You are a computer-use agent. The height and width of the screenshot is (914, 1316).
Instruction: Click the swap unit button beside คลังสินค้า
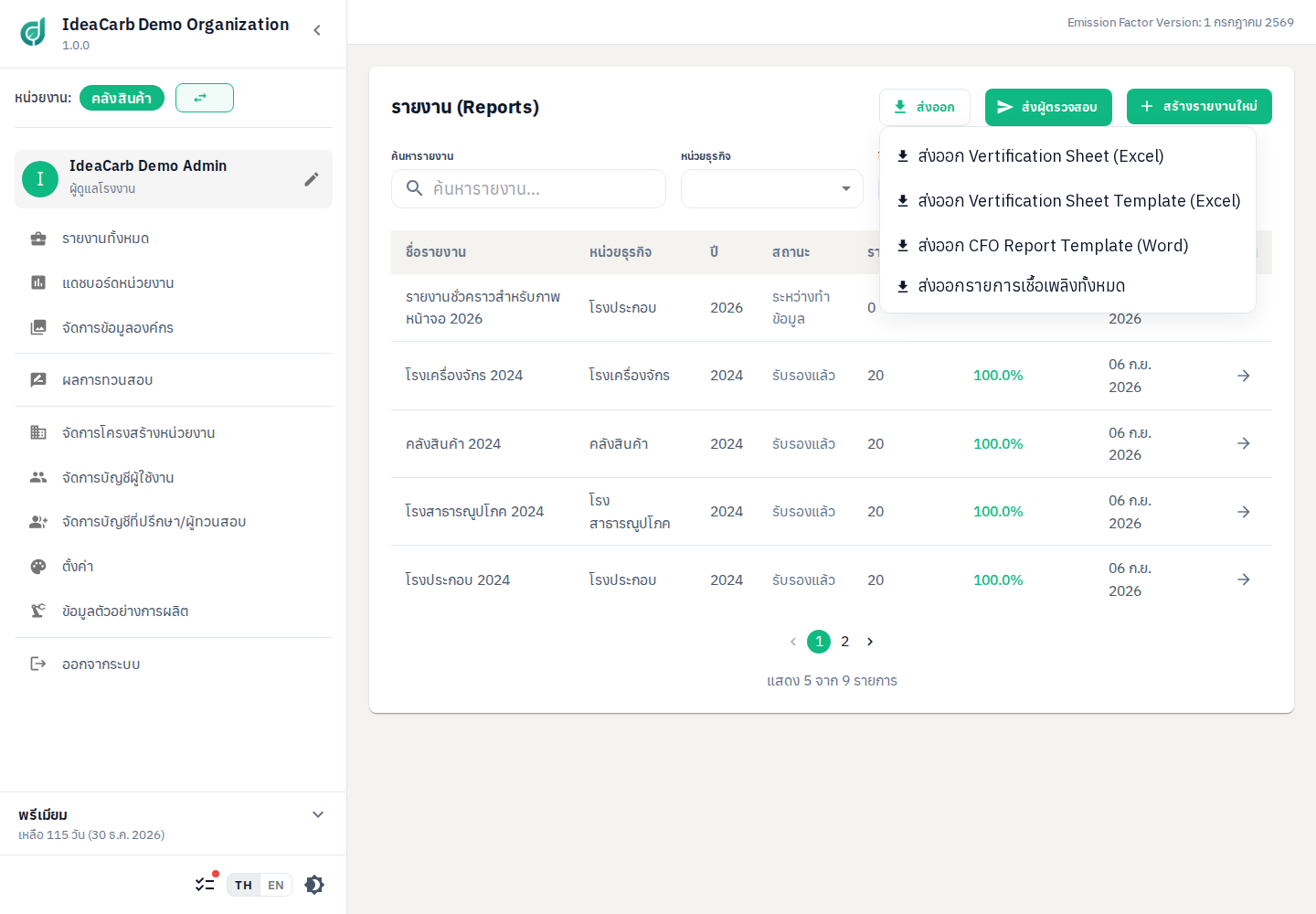(205, 98)
